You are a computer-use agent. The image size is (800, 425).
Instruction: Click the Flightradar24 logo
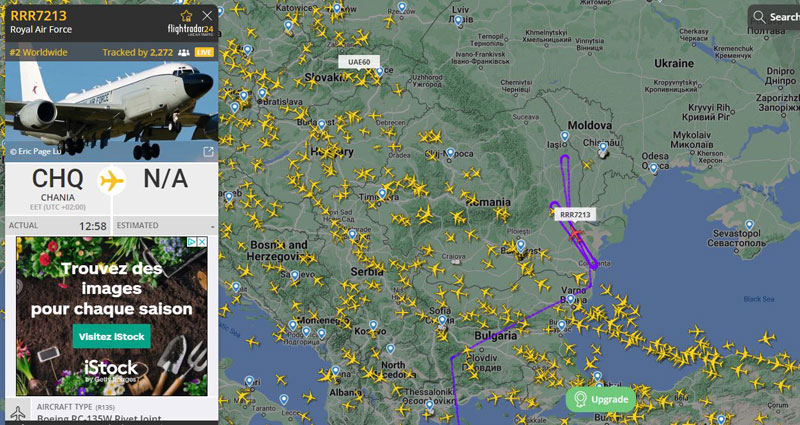click(x=190, y=29)
